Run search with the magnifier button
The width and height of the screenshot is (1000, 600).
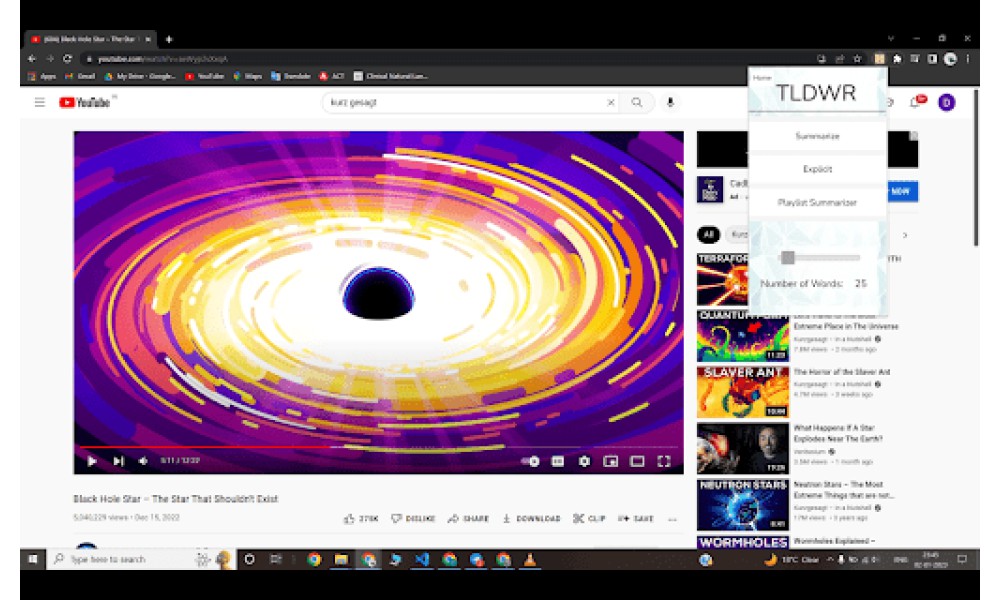tap(637, 102)
